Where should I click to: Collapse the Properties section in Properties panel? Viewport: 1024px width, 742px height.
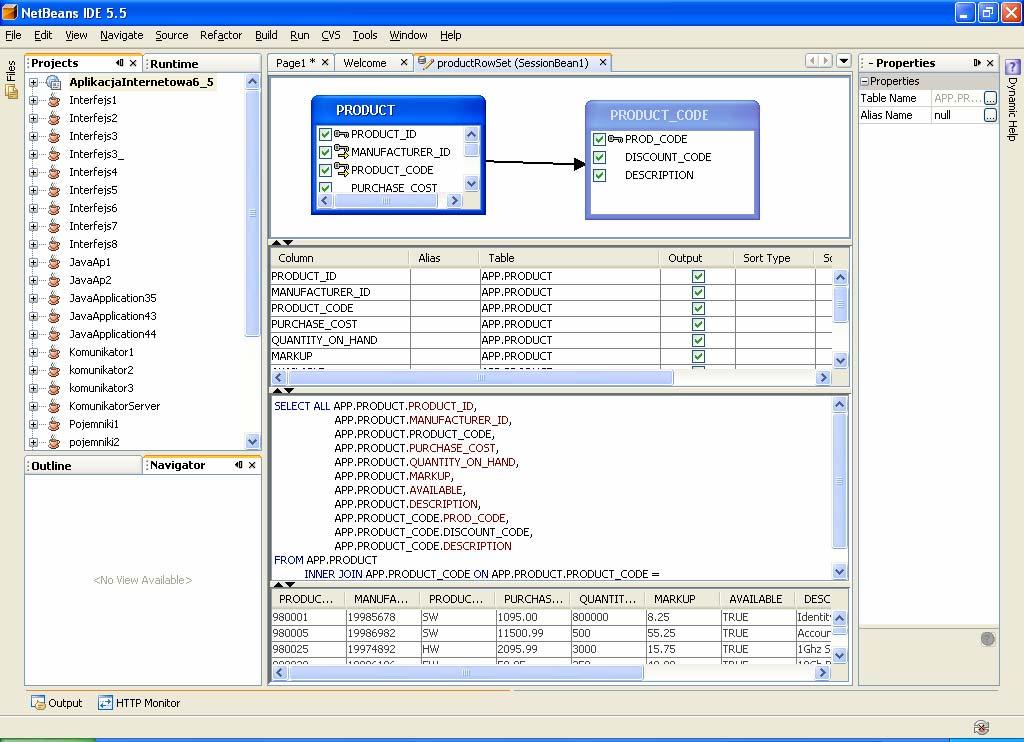coord(865,81)
